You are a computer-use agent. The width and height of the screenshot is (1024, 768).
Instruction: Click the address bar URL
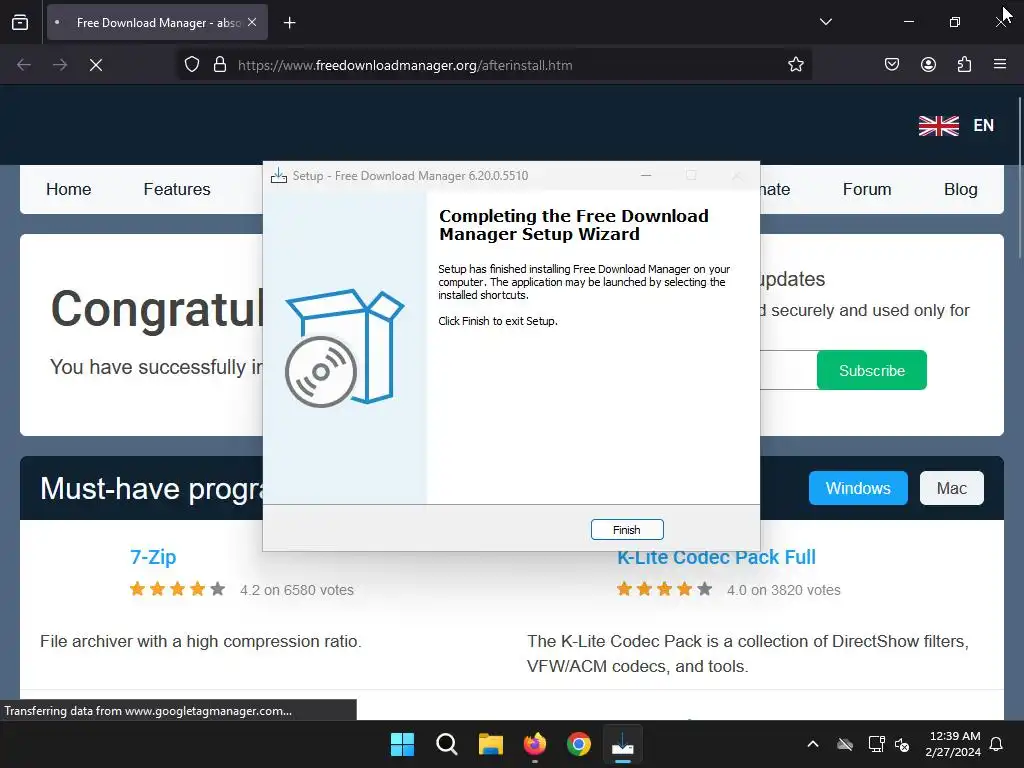click(x=405, y=65)
